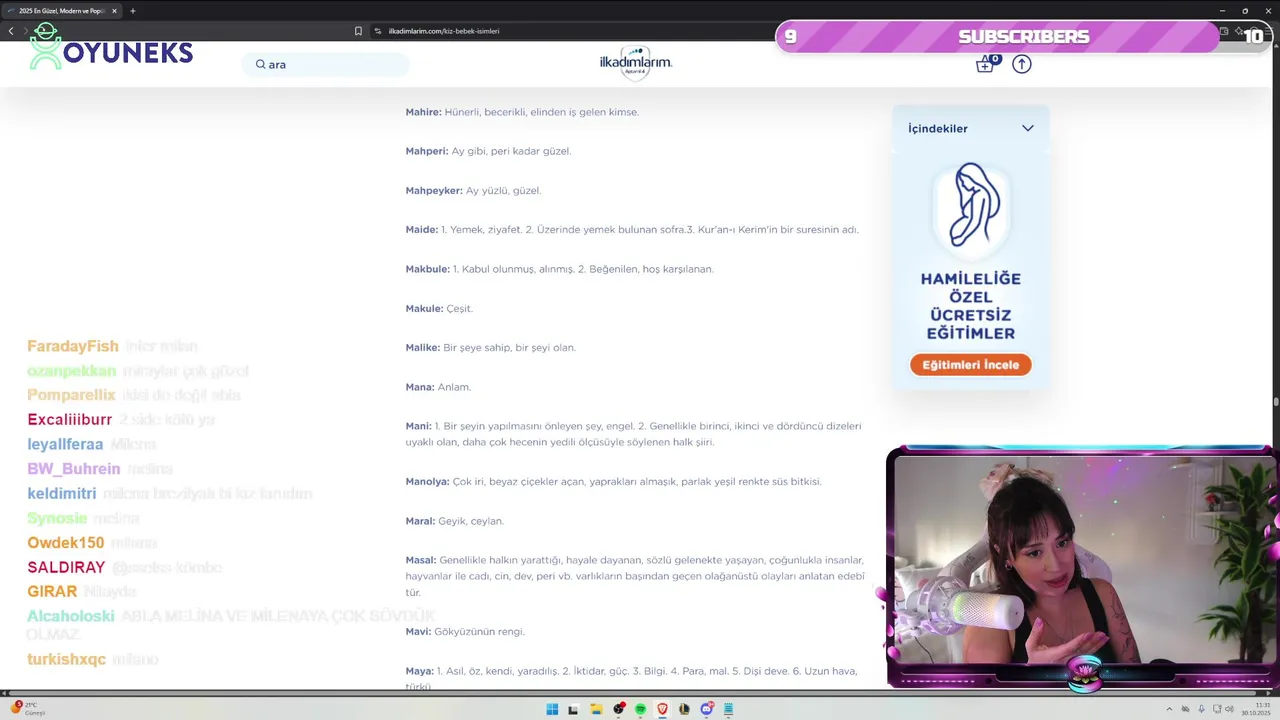1280x720 pixels.
Task: Click the microphone tray icon
Action: [x=1201, y=709]
